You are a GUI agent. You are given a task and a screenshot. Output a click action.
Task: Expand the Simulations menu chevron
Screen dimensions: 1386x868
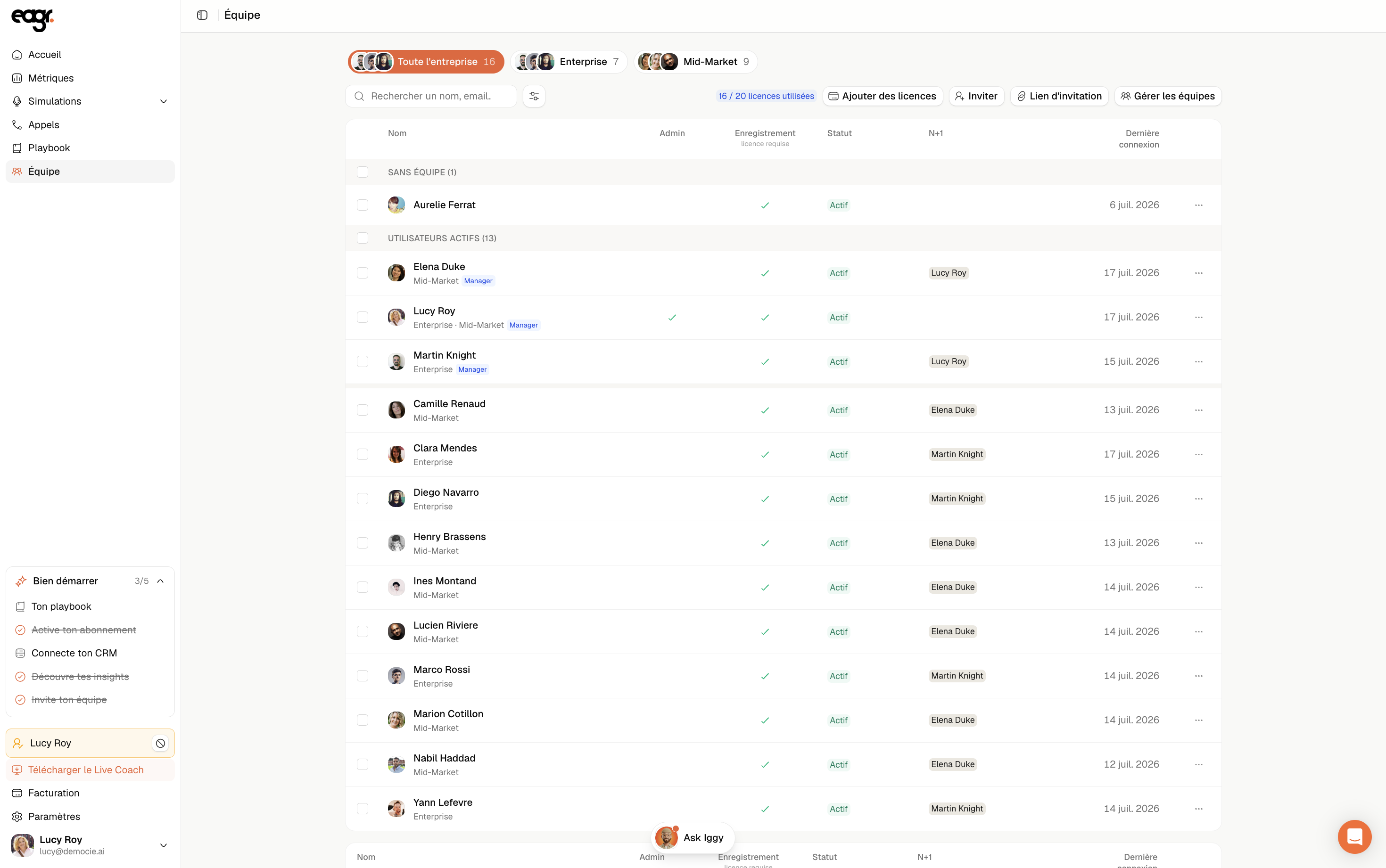pyautogui.click(x=164, y=102)
